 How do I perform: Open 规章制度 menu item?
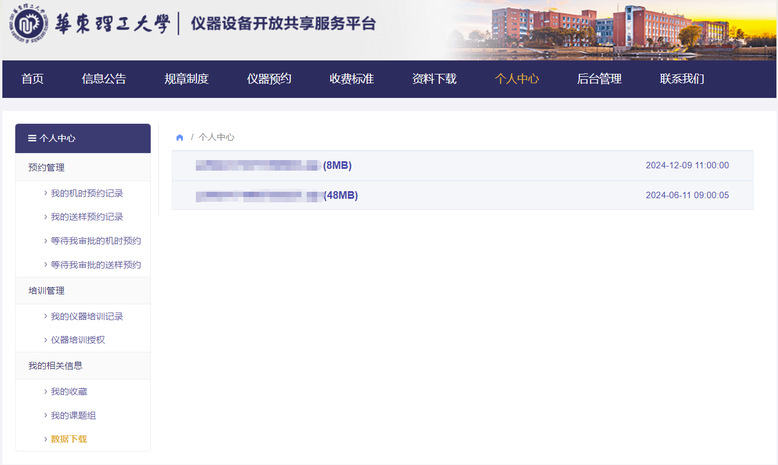(186, 79)
